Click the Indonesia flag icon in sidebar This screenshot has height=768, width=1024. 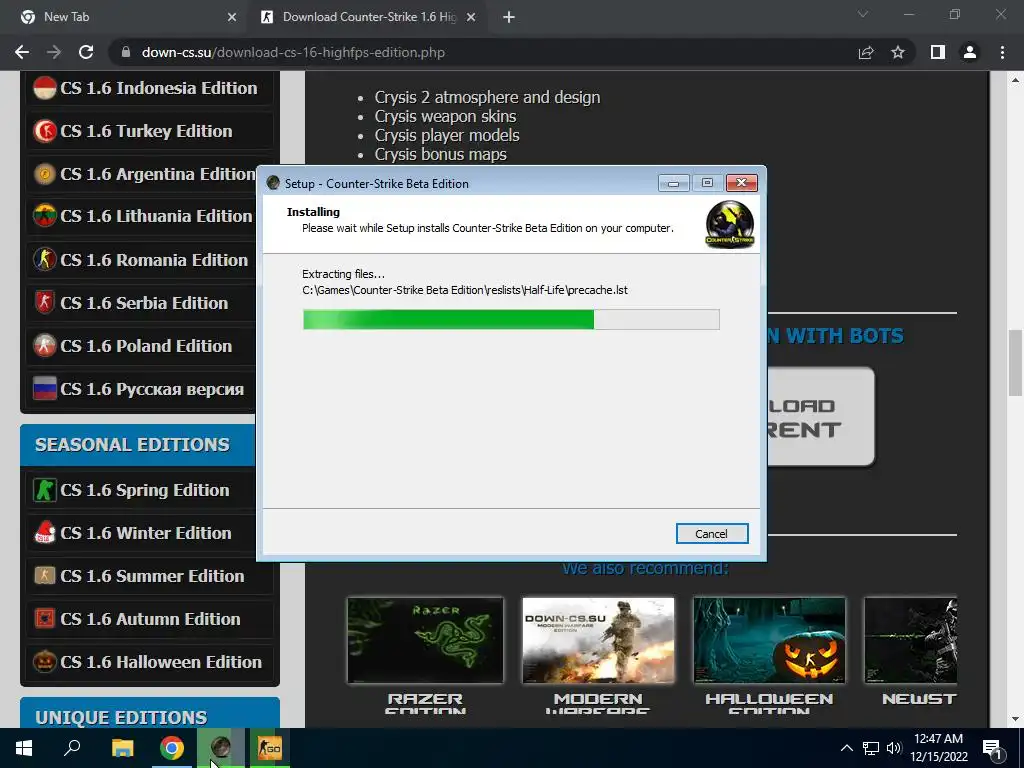tap(44, 88)
